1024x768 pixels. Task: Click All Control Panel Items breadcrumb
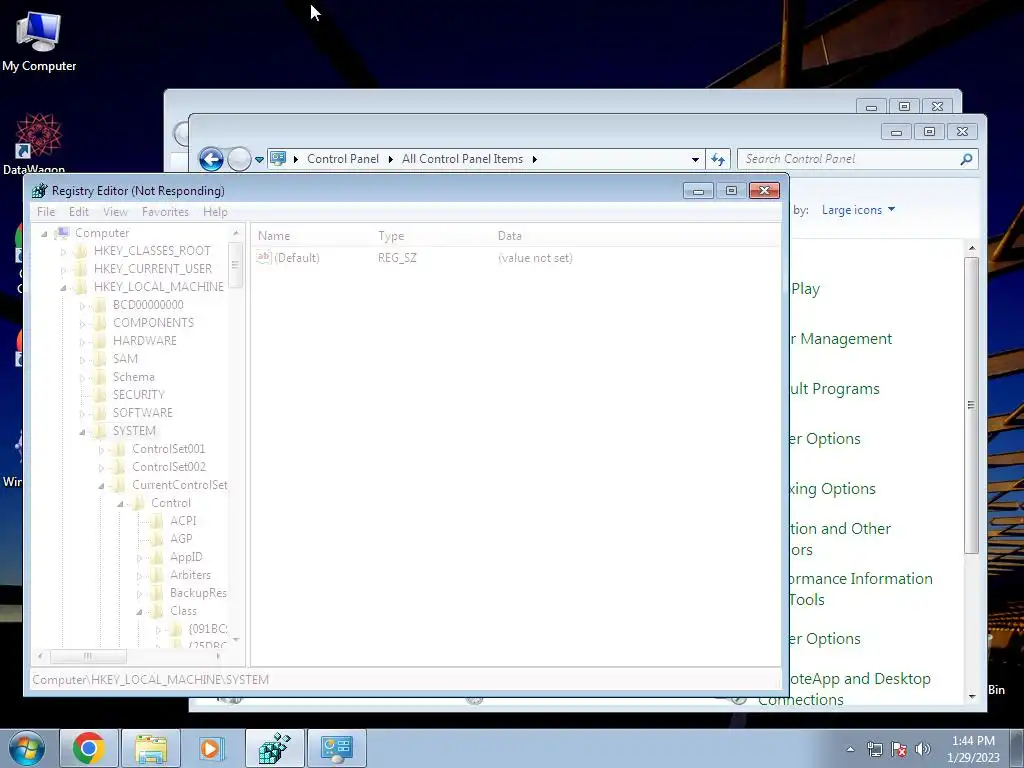pos(462,159)
